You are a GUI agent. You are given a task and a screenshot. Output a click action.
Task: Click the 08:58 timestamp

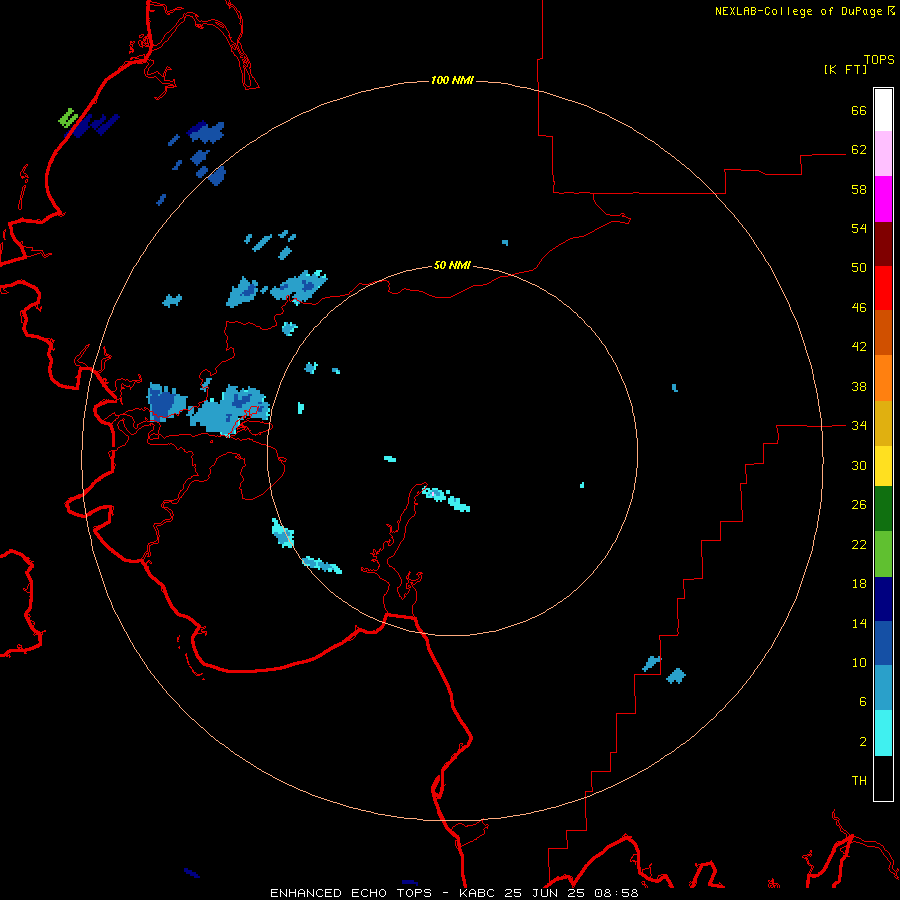point(615,893)
